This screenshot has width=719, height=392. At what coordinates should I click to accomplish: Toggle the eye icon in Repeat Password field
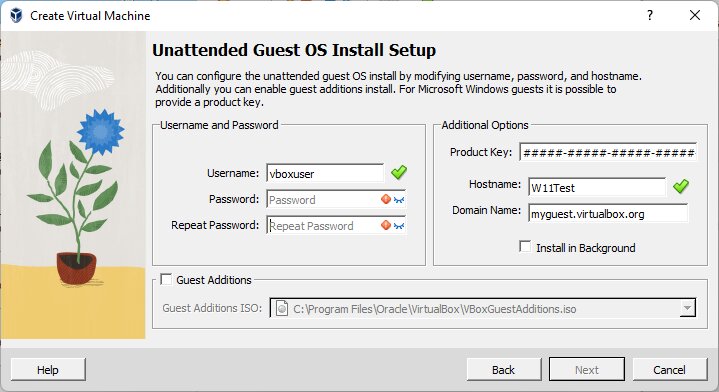[399, 226]
